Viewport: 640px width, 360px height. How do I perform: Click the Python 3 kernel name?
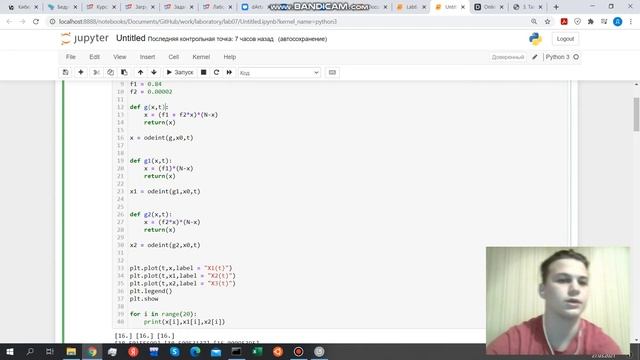click(557, 57)
